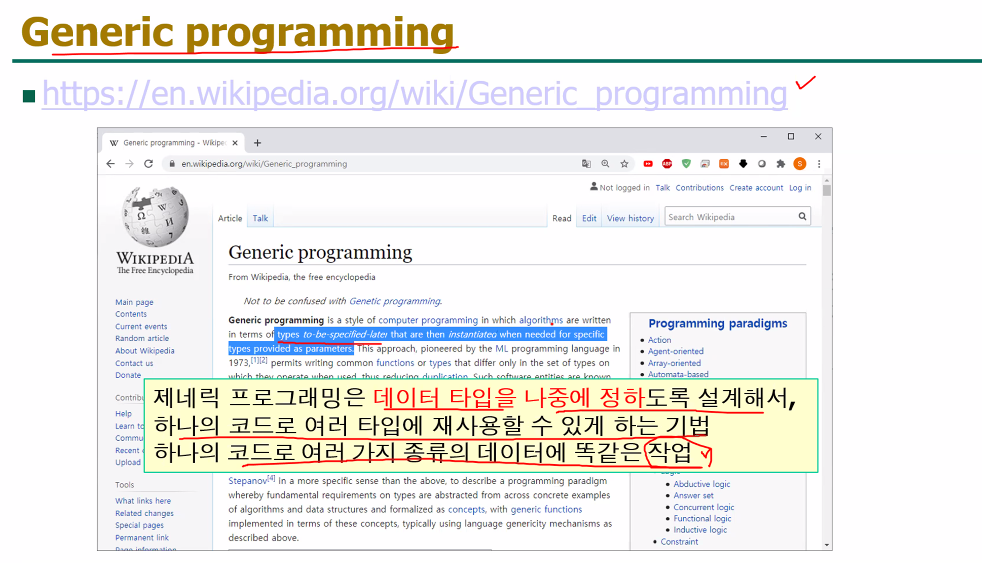Viewport: 982px width, 563px height.
Task: Click the translate page icon
Action: (x=586, y=163)
